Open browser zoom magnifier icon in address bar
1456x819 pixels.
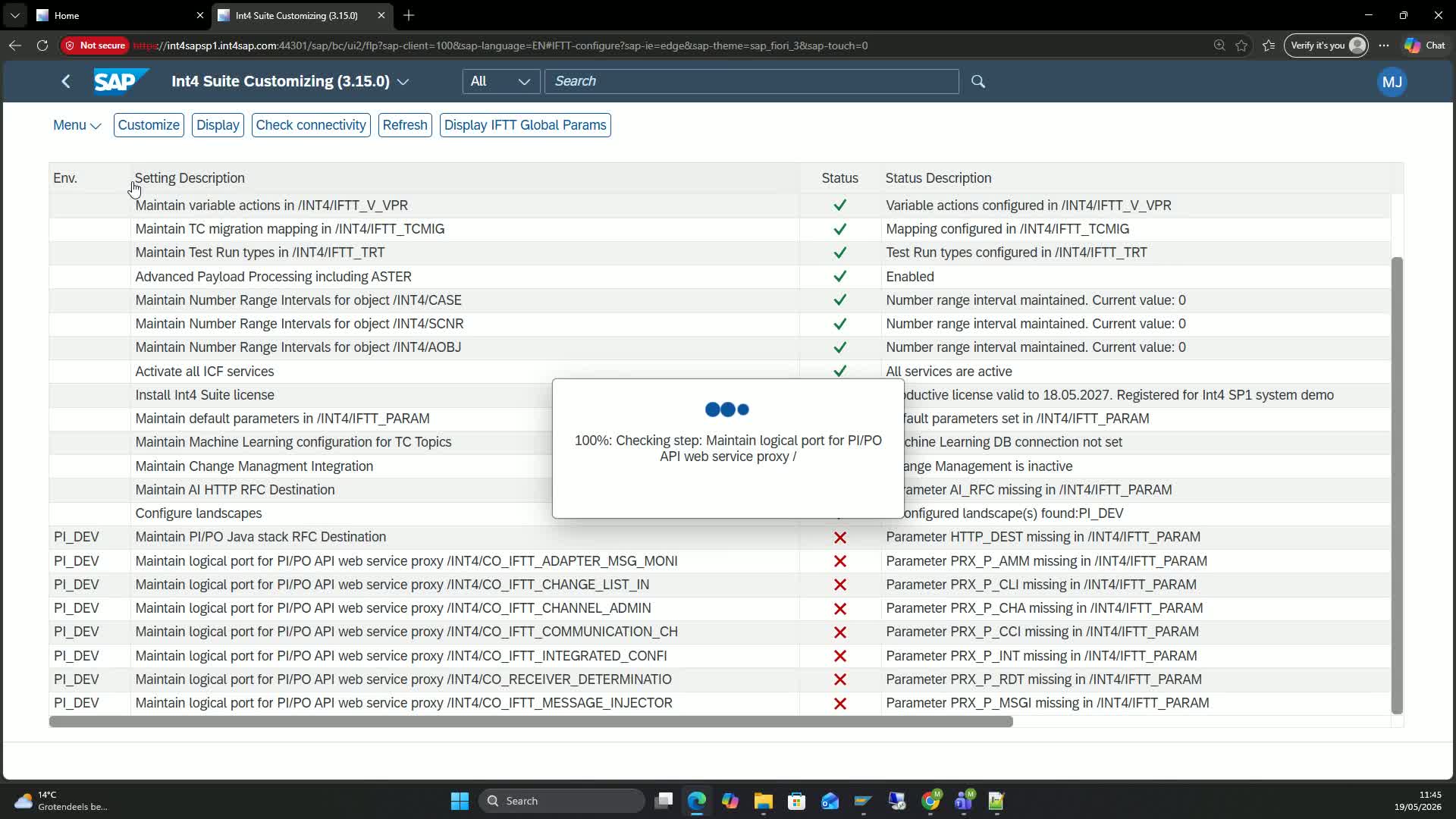click(x=1219, y=45)
